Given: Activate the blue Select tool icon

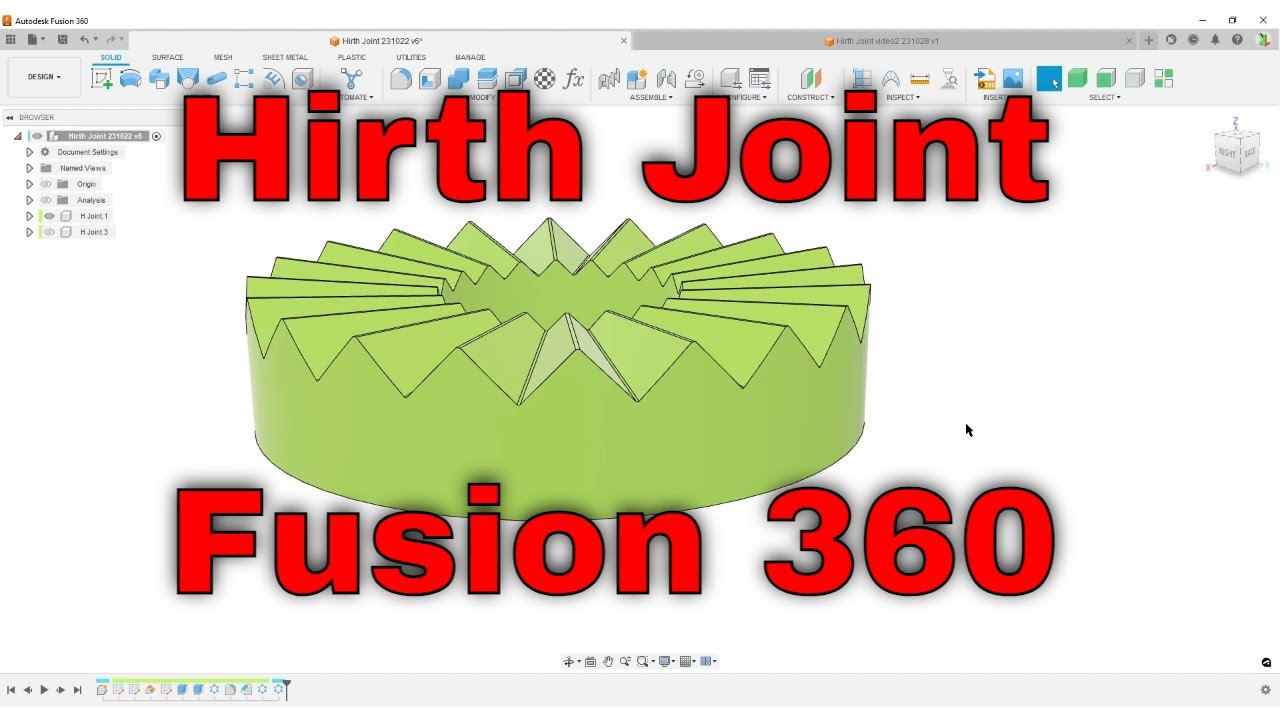Looking at the screenshot, I should tap(1049, 79).
